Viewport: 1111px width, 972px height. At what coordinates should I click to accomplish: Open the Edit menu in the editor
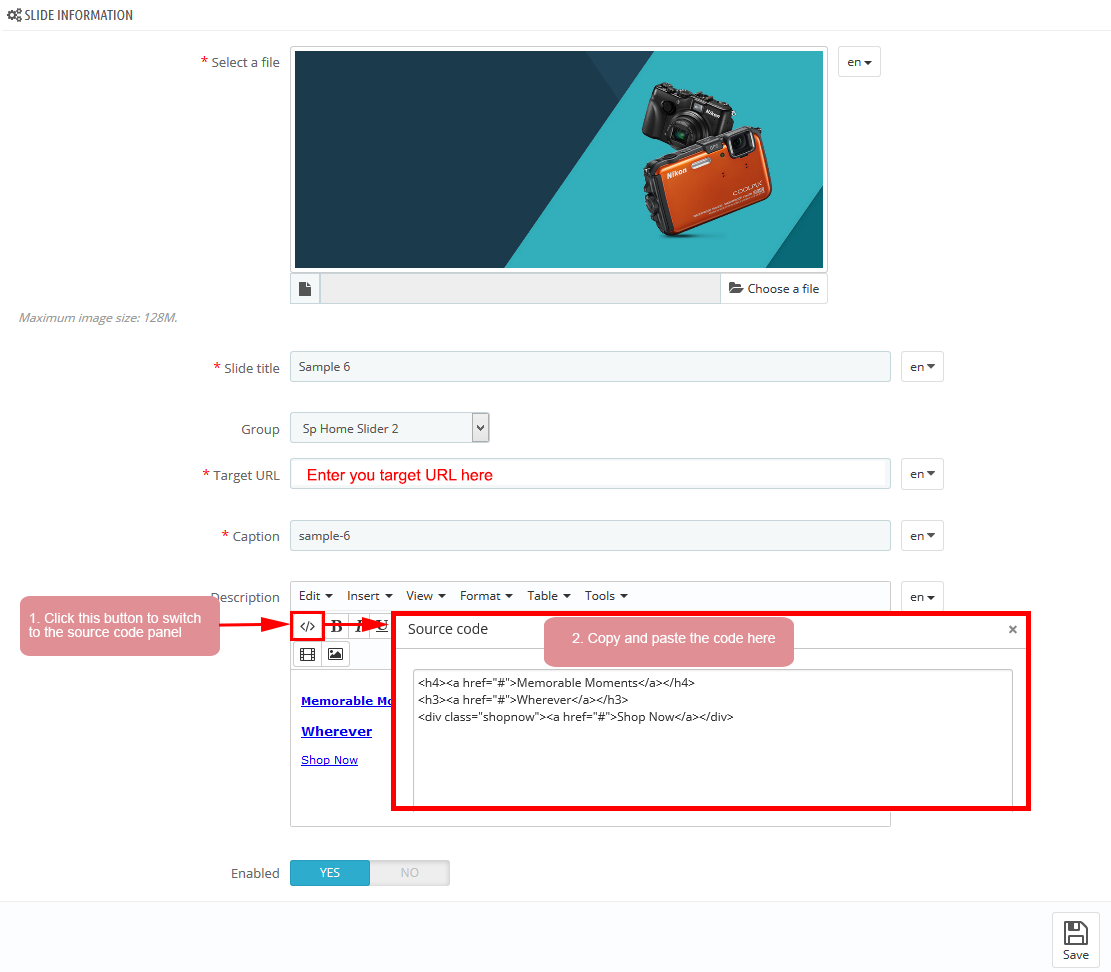[x=315, y=596]
